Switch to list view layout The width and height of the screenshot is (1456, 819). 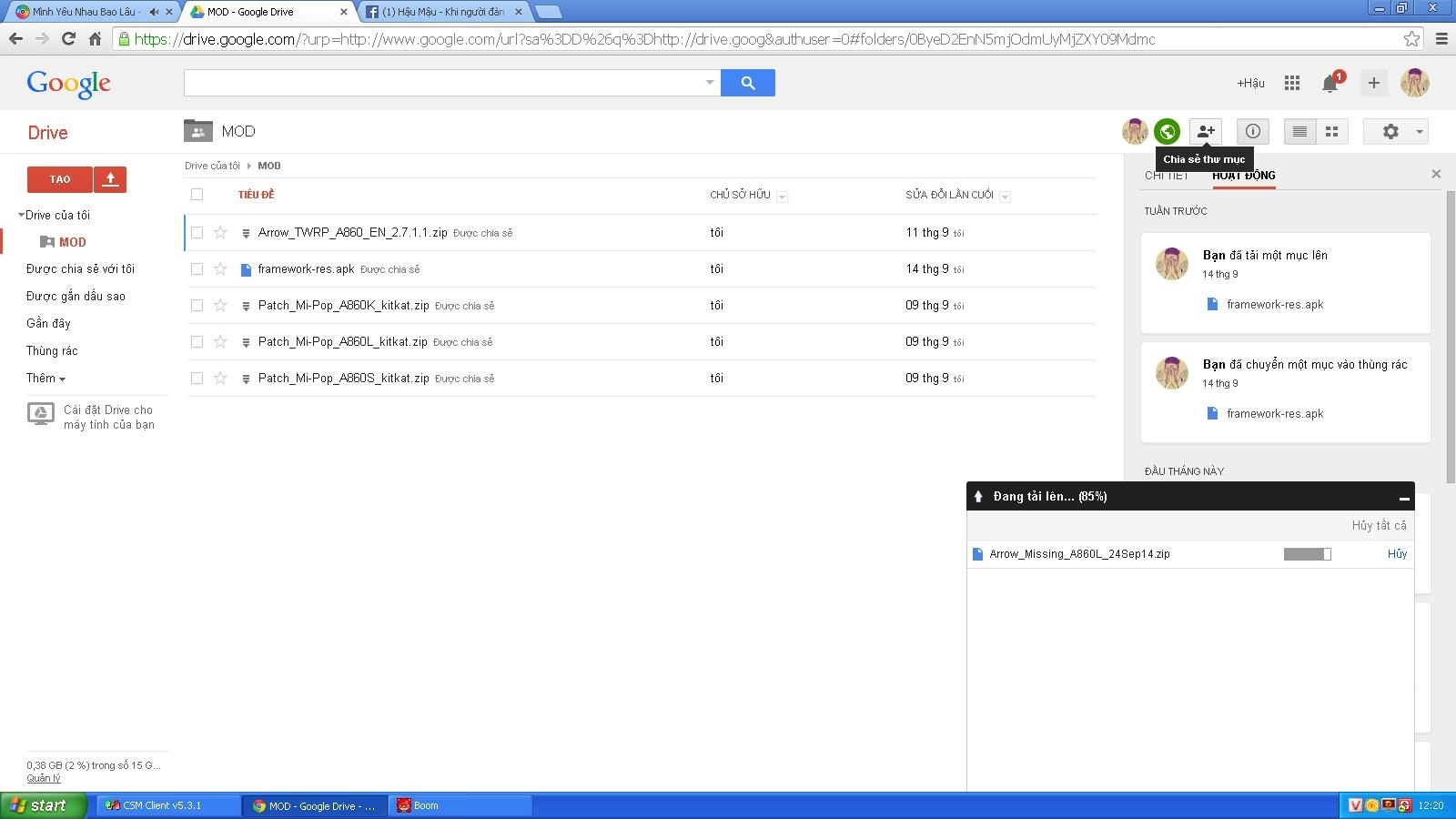(1299, 131)
